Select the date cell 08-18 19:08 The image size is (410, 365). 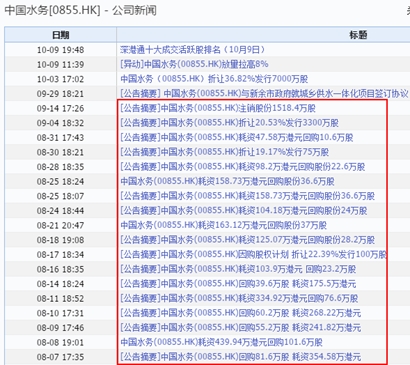coord(60,240)
